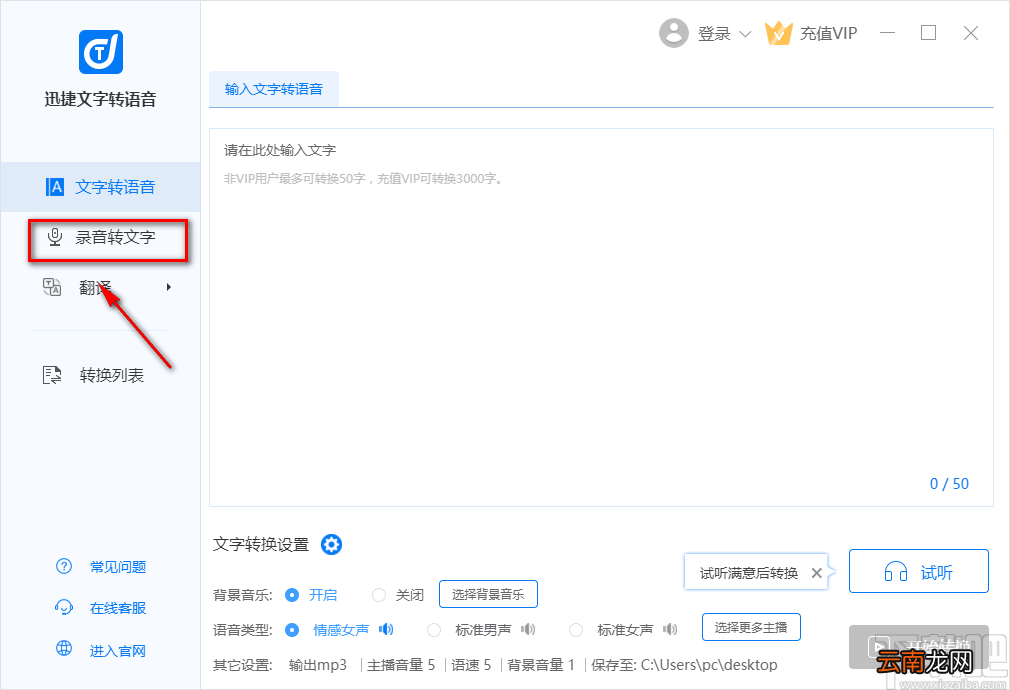The image size is (1010, 690).
Task: Open the 翻译 menu entry
Action: coord(100,287)
